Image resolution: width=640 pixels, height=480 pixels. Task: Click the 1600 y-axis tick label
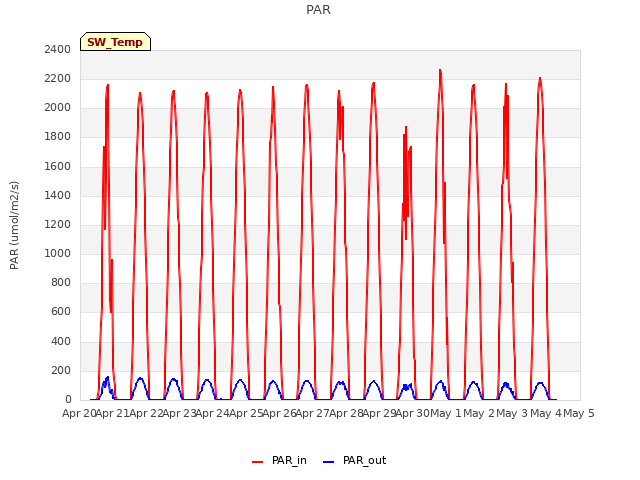(x=58, y=167)
